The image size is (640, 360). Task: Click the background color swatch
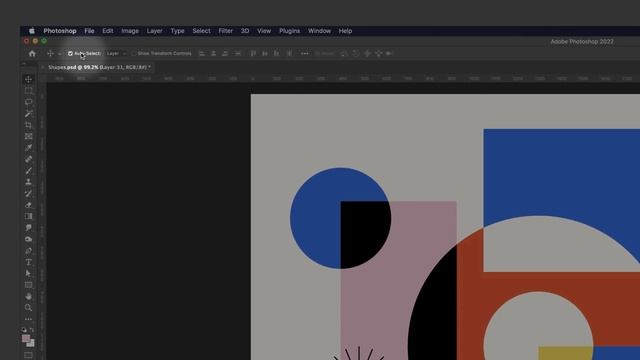(x=32, y=344)
